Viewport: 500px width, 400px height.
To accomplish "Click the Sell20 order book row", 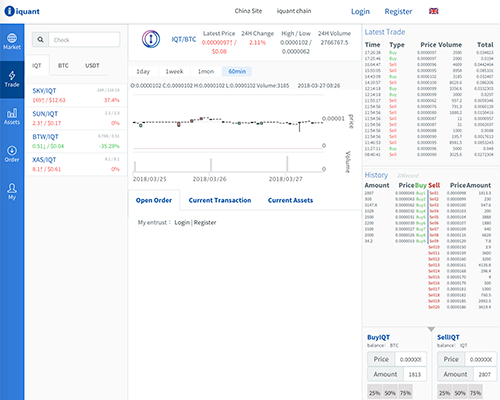I will (460, 307).
